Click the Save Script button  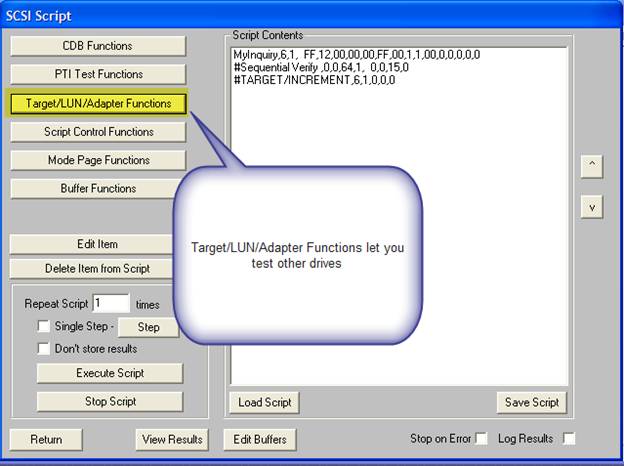click(531, 402)
